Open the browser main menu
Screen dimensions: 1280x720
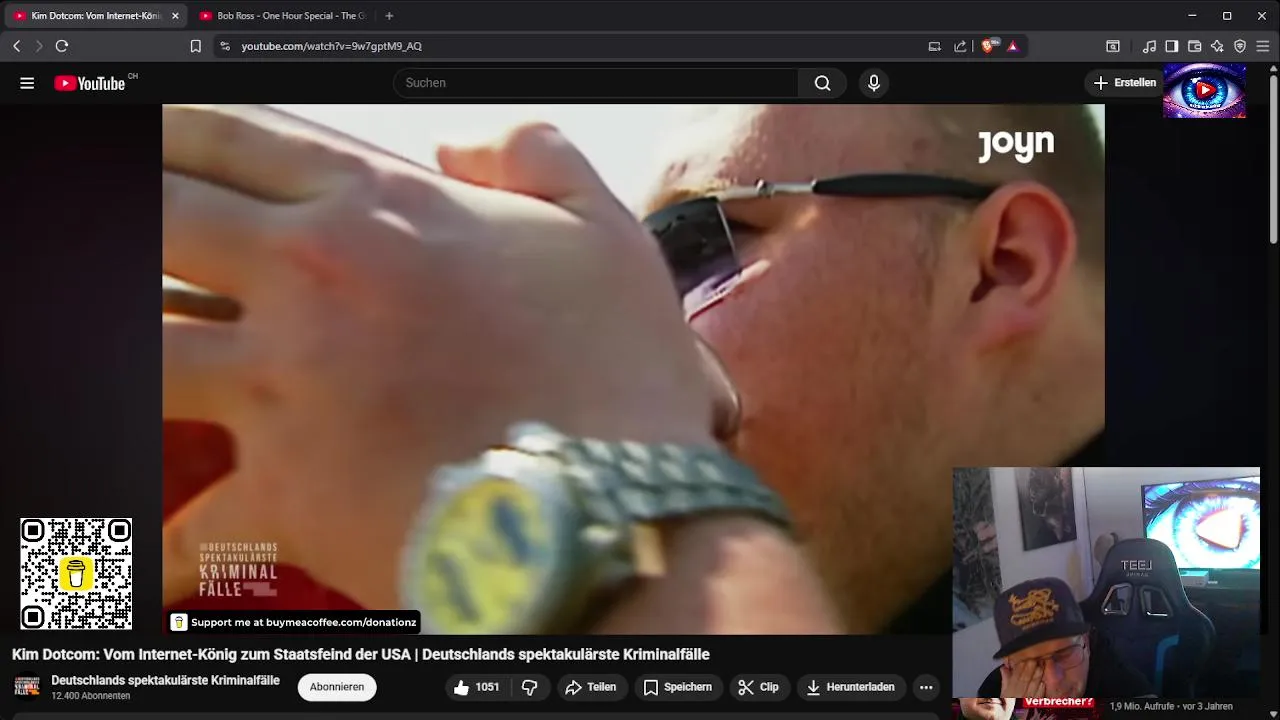point(1262,46)
